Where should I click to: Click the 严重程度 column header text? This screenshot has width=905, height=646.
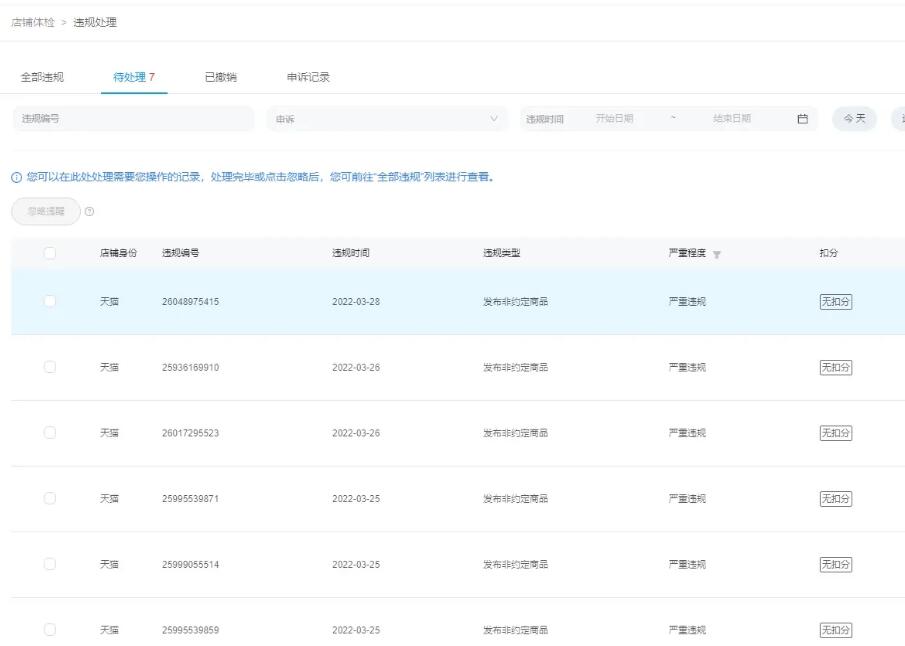(687, 253)
